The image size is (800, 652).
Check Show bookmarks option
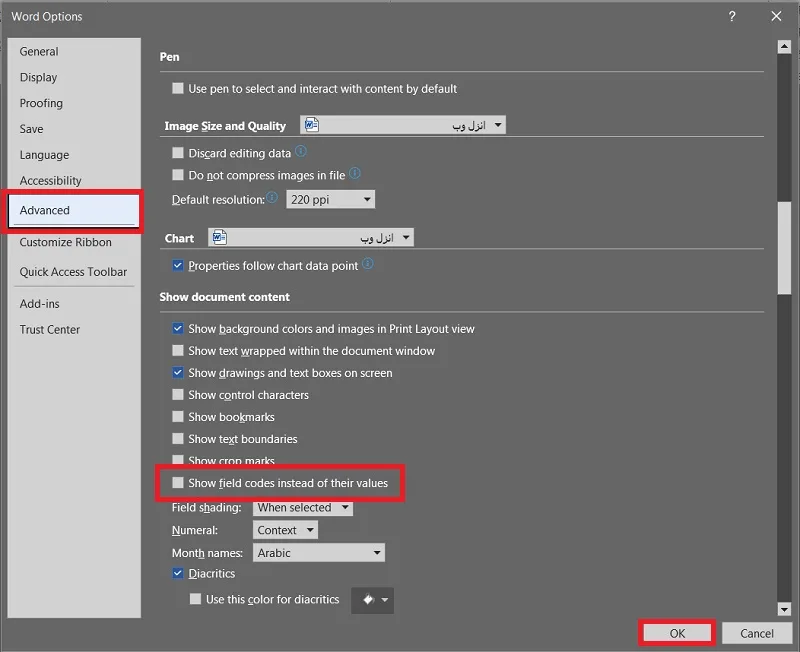[x=178, y=416]
